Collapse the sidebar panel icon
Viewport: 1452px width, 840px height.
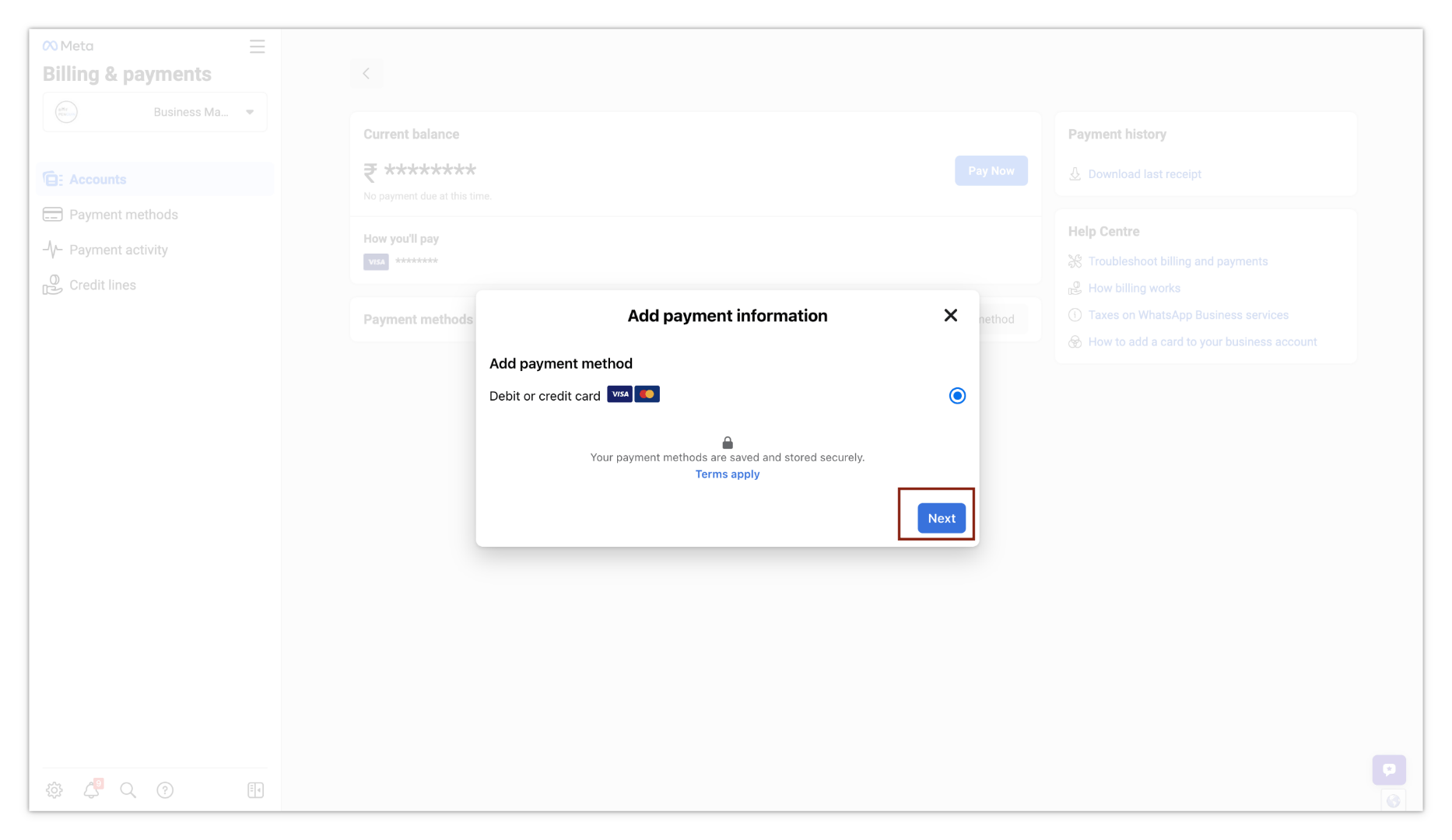tap(255, 790)
